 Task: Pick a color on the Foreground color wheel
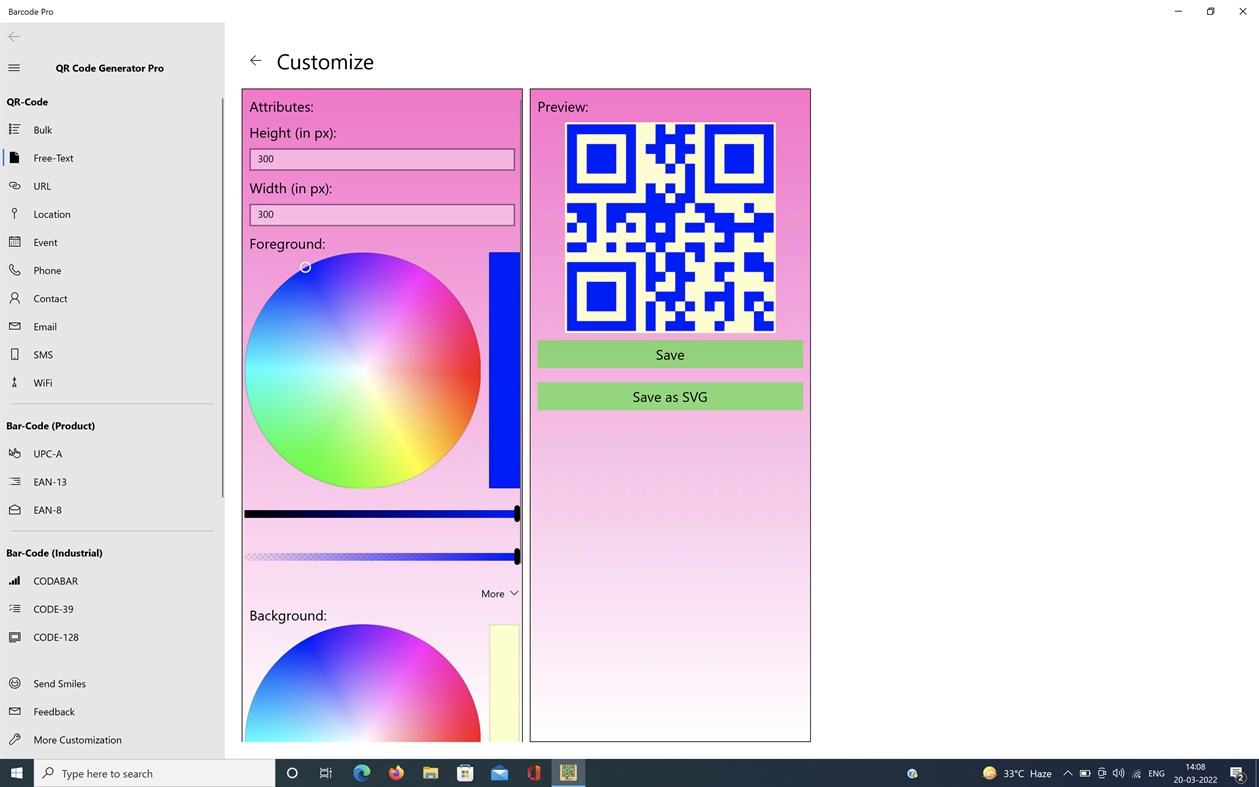click(363, 370)
